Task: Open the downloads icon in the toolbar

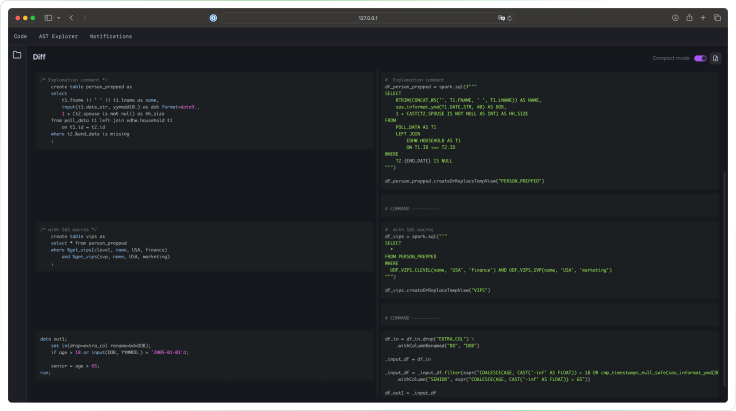Action: [x=675, y=18]
